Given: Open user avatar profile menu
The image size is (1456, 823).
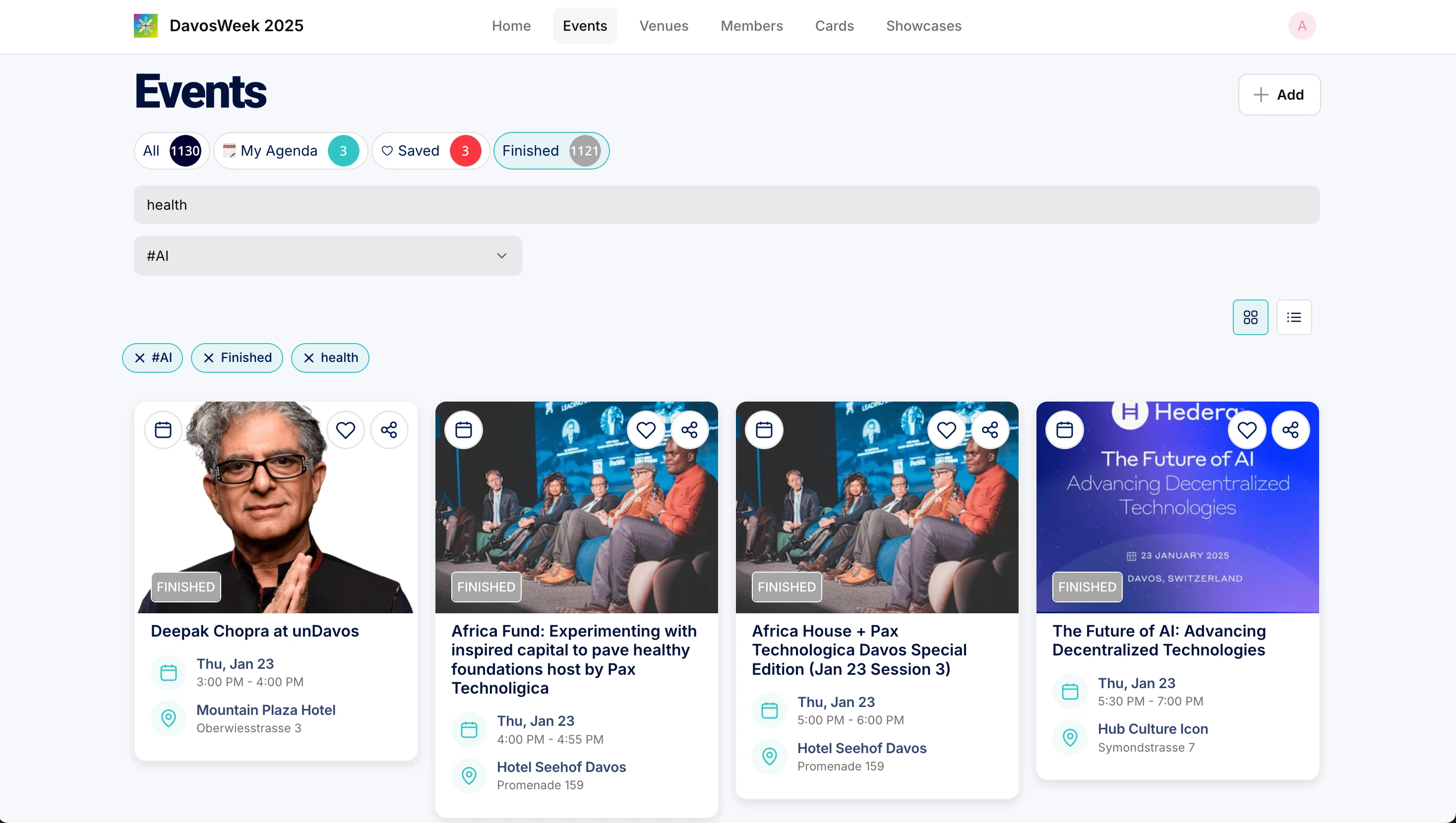Looking at the screenshot, I should [1302, 25].
